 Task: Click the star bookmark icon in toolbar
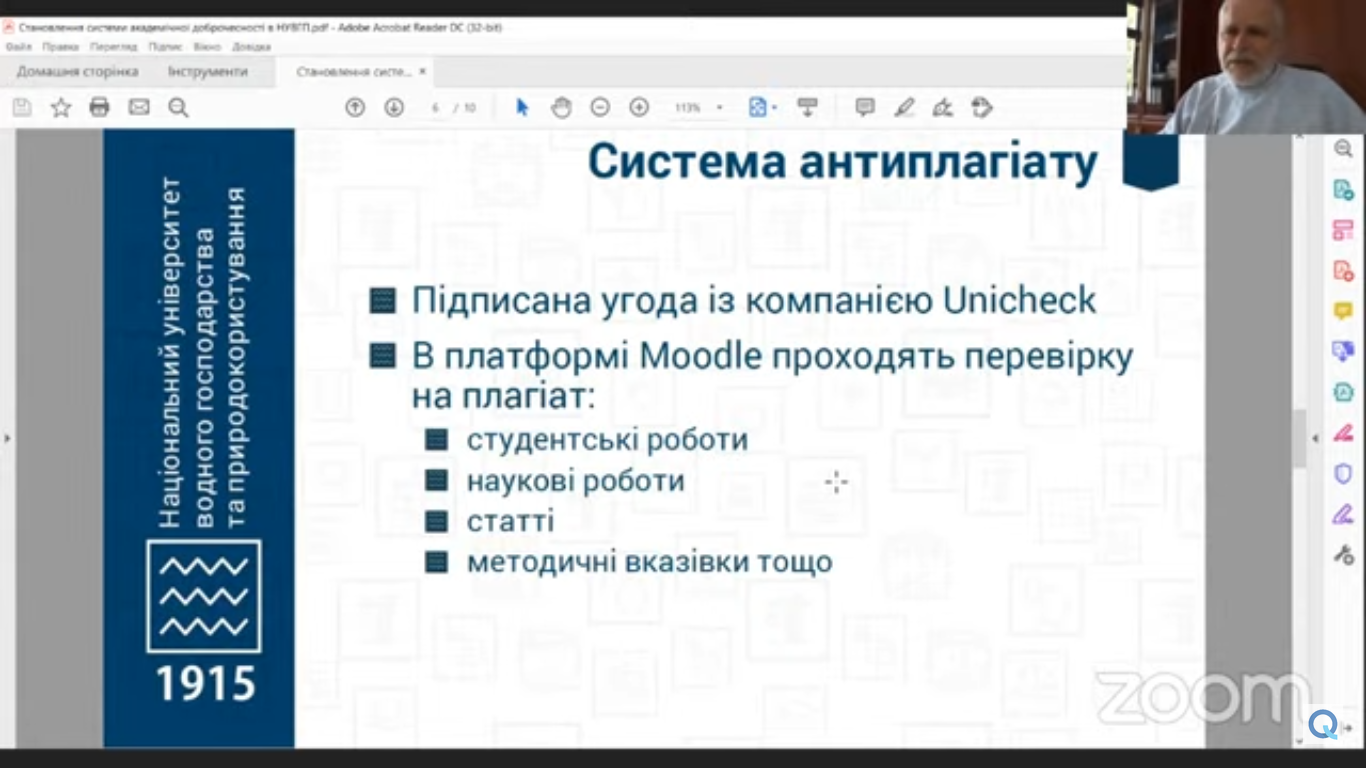tap(61, 108)
